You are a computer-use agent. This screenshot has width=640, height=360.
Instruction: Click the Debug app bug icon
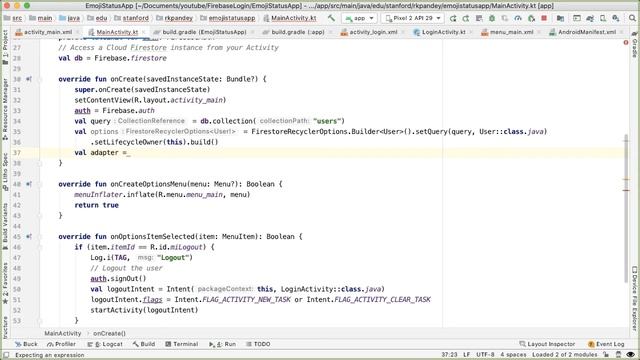(492, 18)
